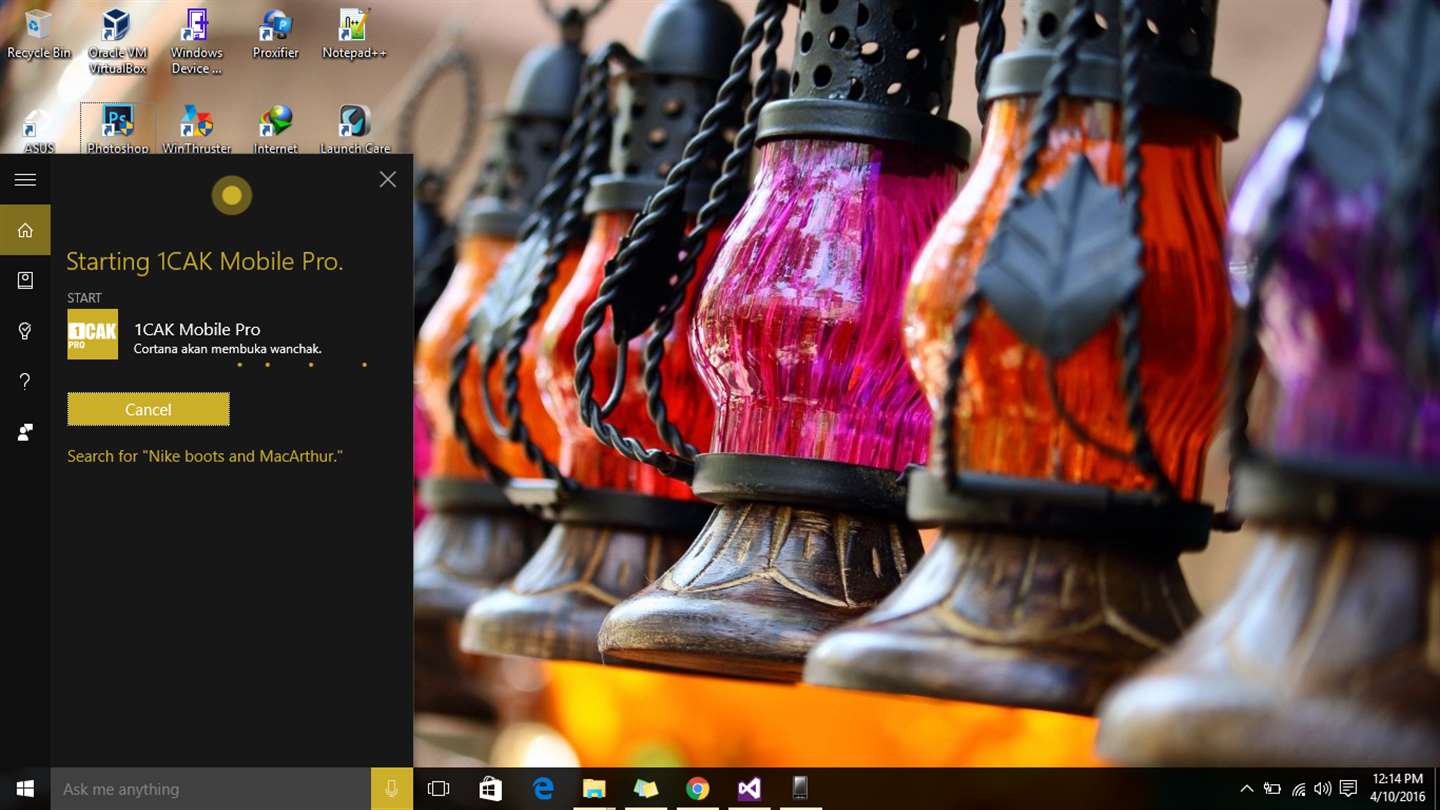This screenshot has height=810, width=1440.
Task: Open the Windows Store from taskbar
Action: [490, 789]
